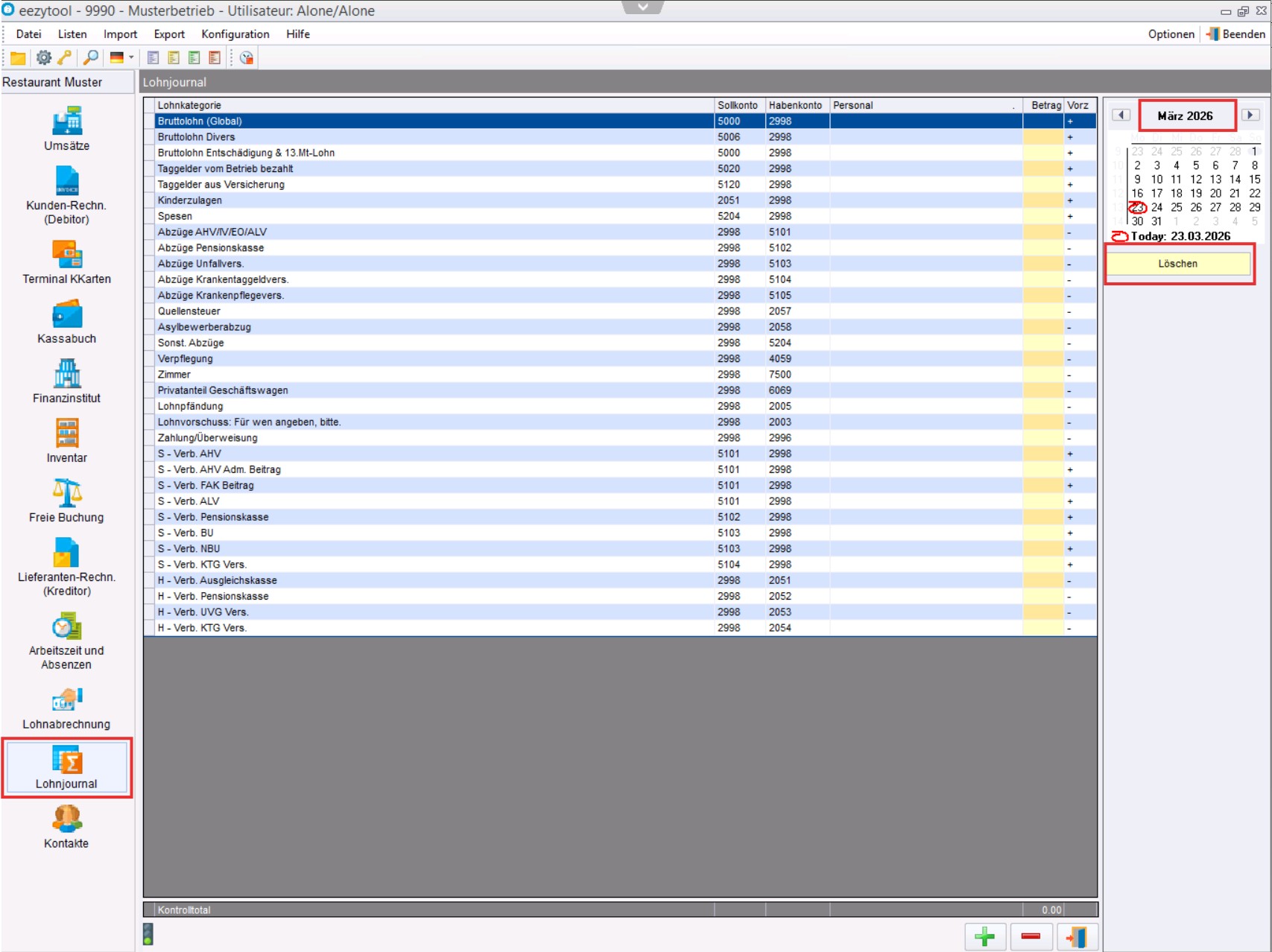
Task: Click the red minus remove button
Action: (1031, 936)
